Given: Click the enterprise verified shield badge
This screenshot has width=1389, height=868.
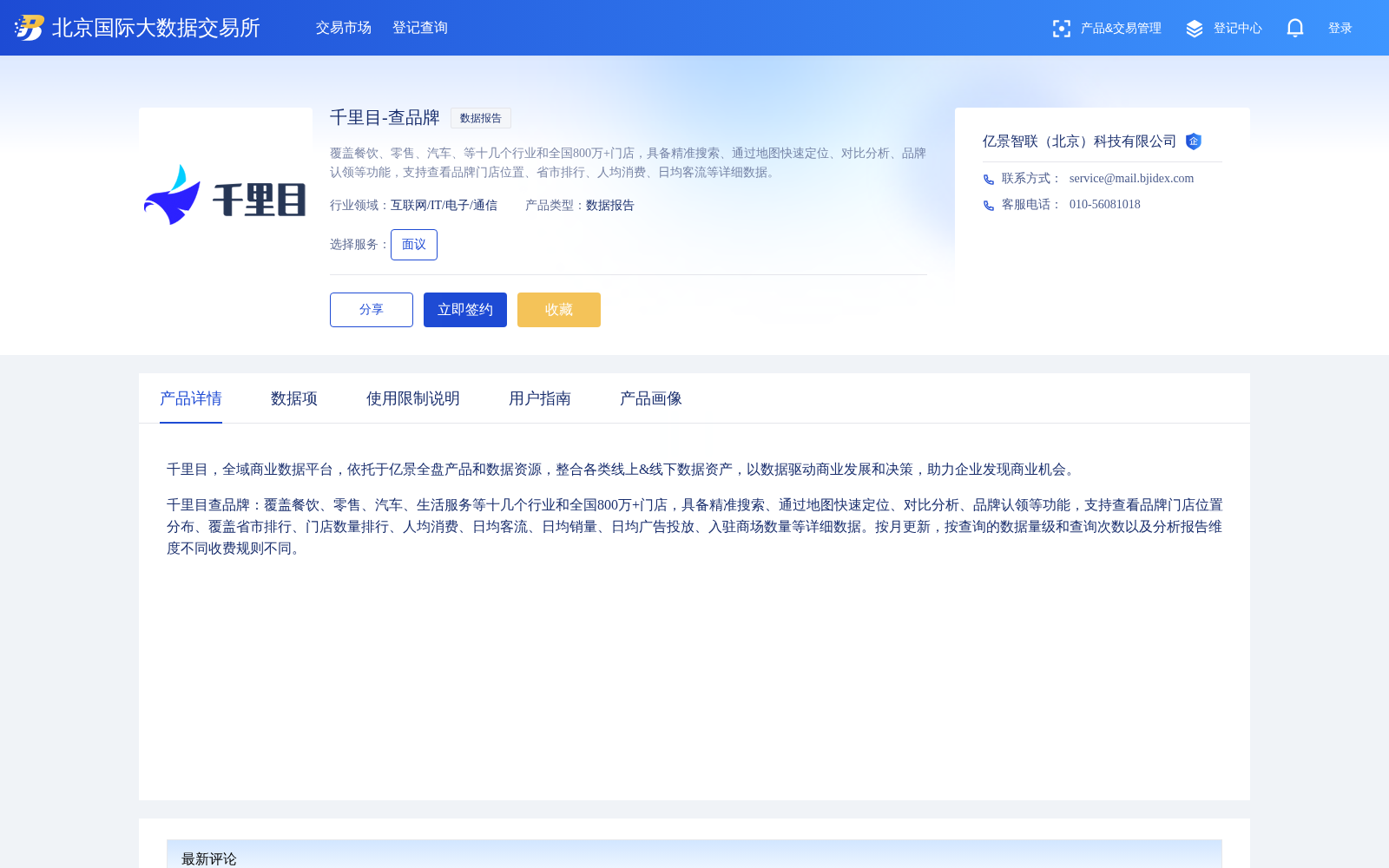Looking at the screenshot, I should point(1194,141).
